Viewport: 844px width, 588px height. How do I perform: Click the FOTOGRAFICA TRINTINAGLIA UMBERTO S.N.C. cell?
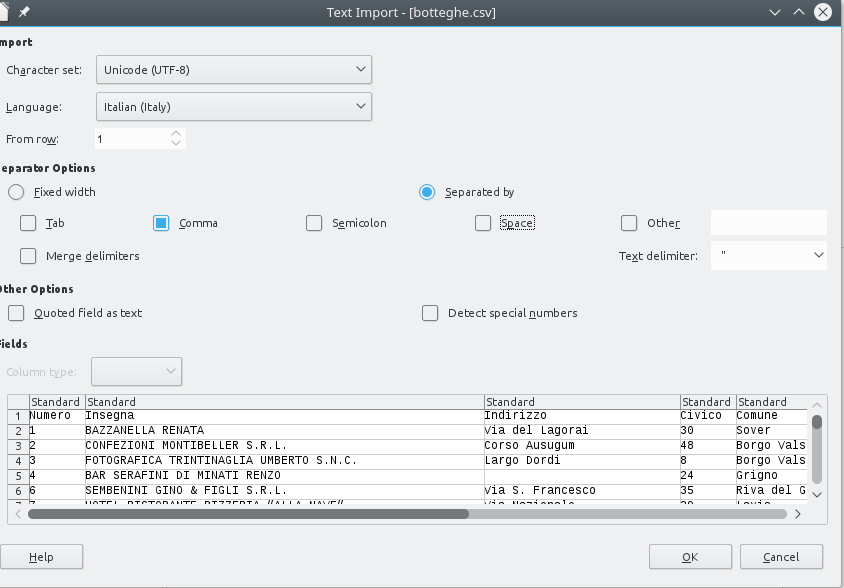(285, 461)
